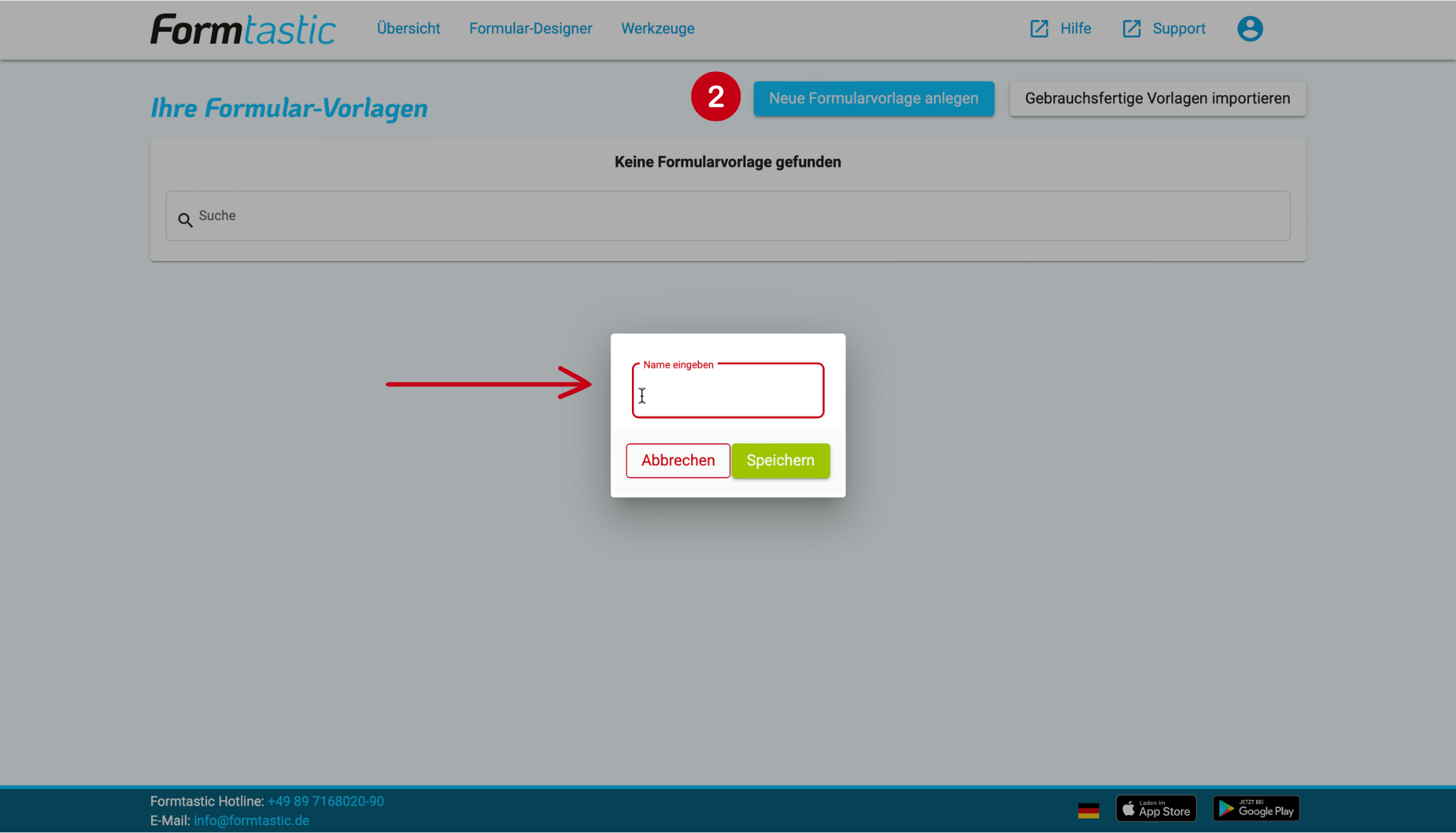1456x833 pixels.
Task: Open the Google Play badge
Action: pyautogui.click(x=1256, y=809)
